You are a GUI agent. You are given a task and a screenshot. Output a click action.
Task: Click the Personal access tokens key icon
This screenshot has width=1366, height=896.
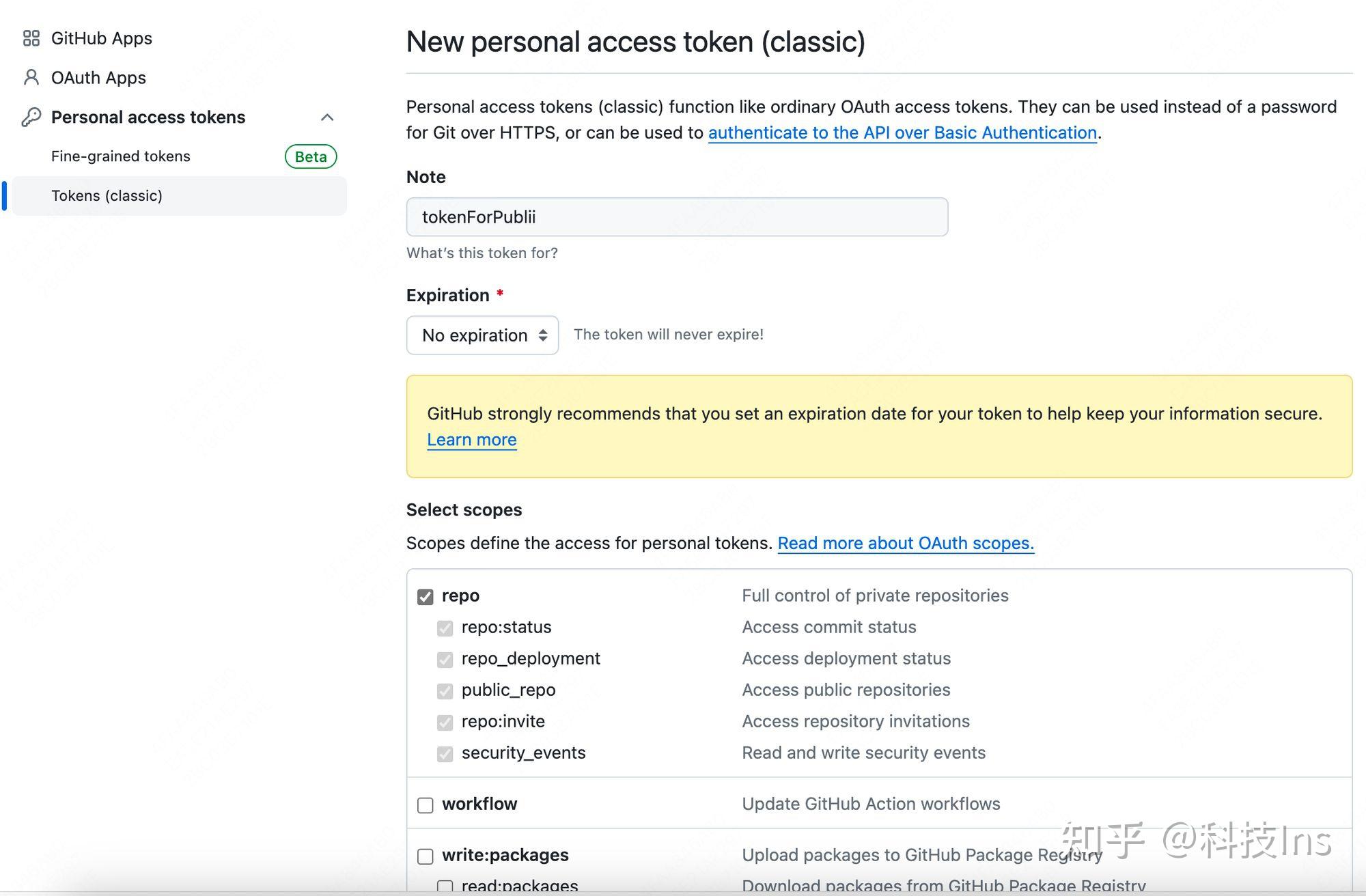click(x=31, y=117)
